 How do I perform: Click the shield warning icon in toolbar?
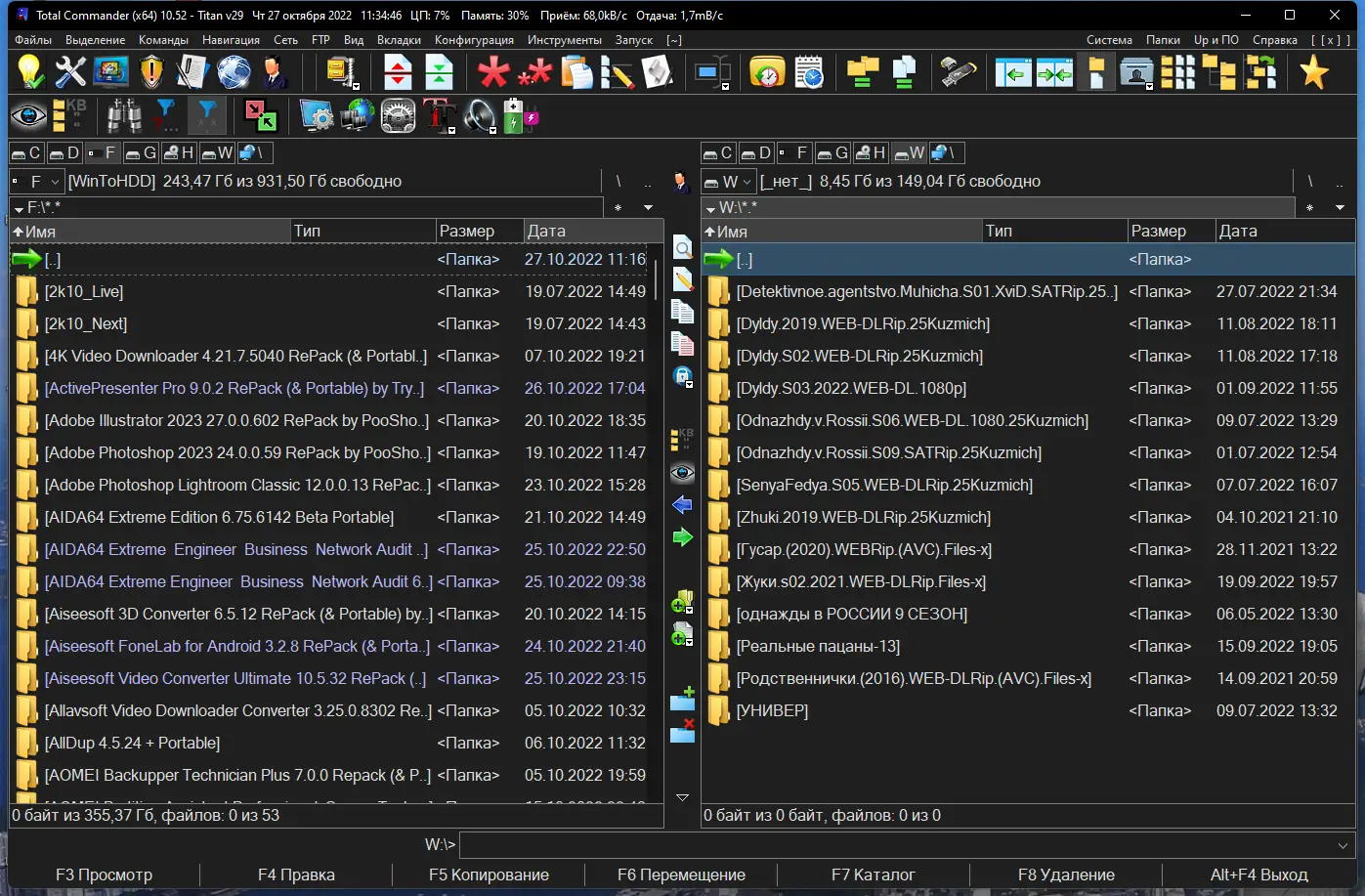pos(151,73)
